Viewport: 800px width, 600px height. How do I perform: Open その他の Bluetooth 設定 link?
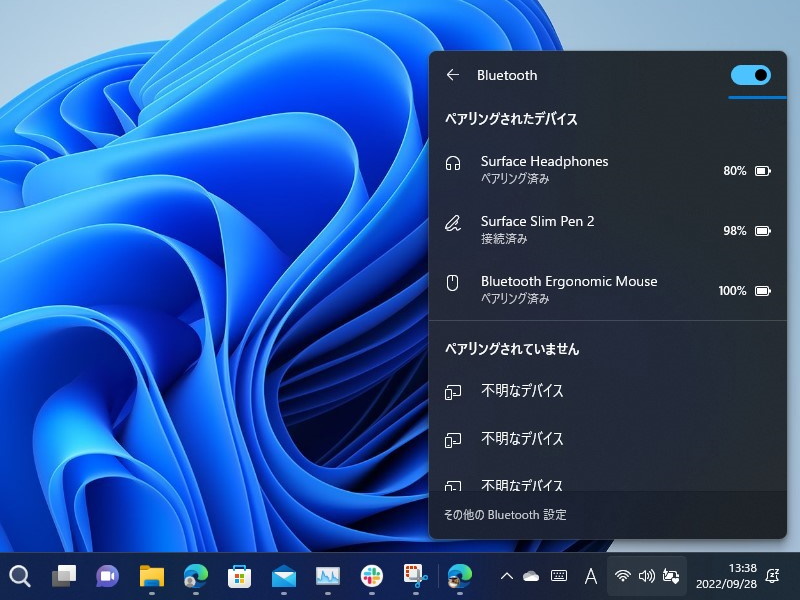tap(504, 514)
